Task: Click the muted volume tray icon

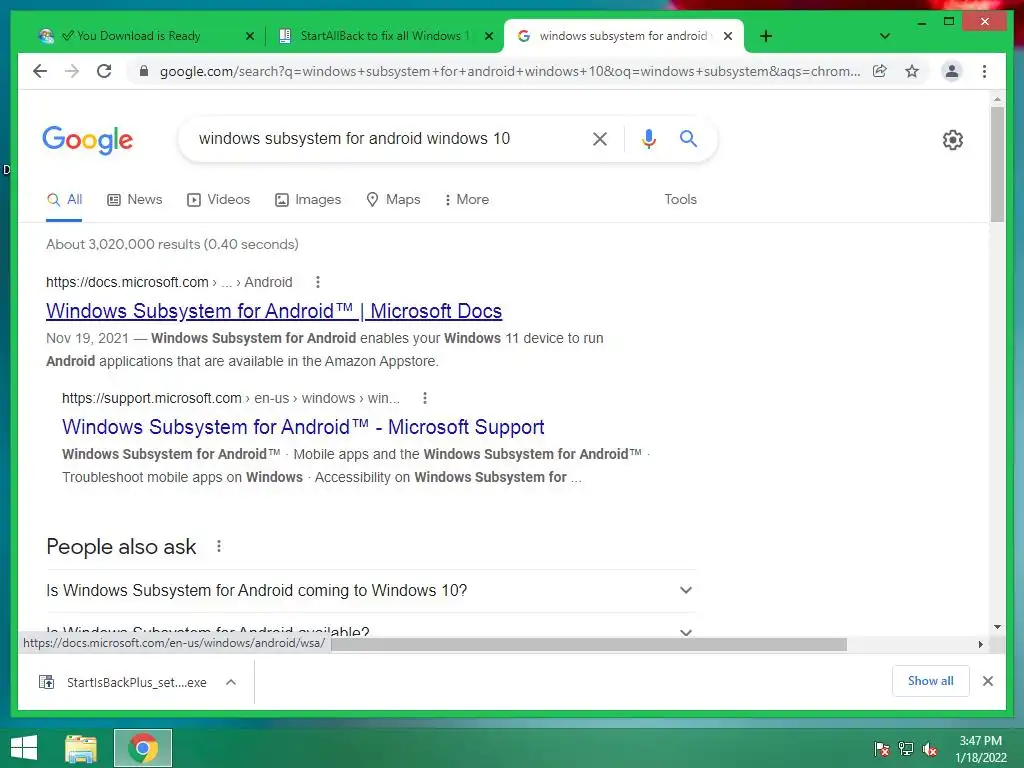Action: (930, 749)
